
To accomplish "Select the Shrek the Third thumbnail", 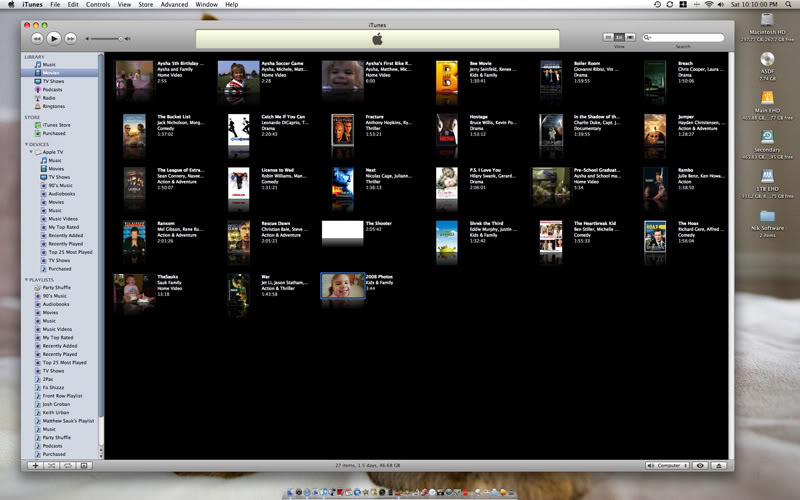I will tap(446, 238).
